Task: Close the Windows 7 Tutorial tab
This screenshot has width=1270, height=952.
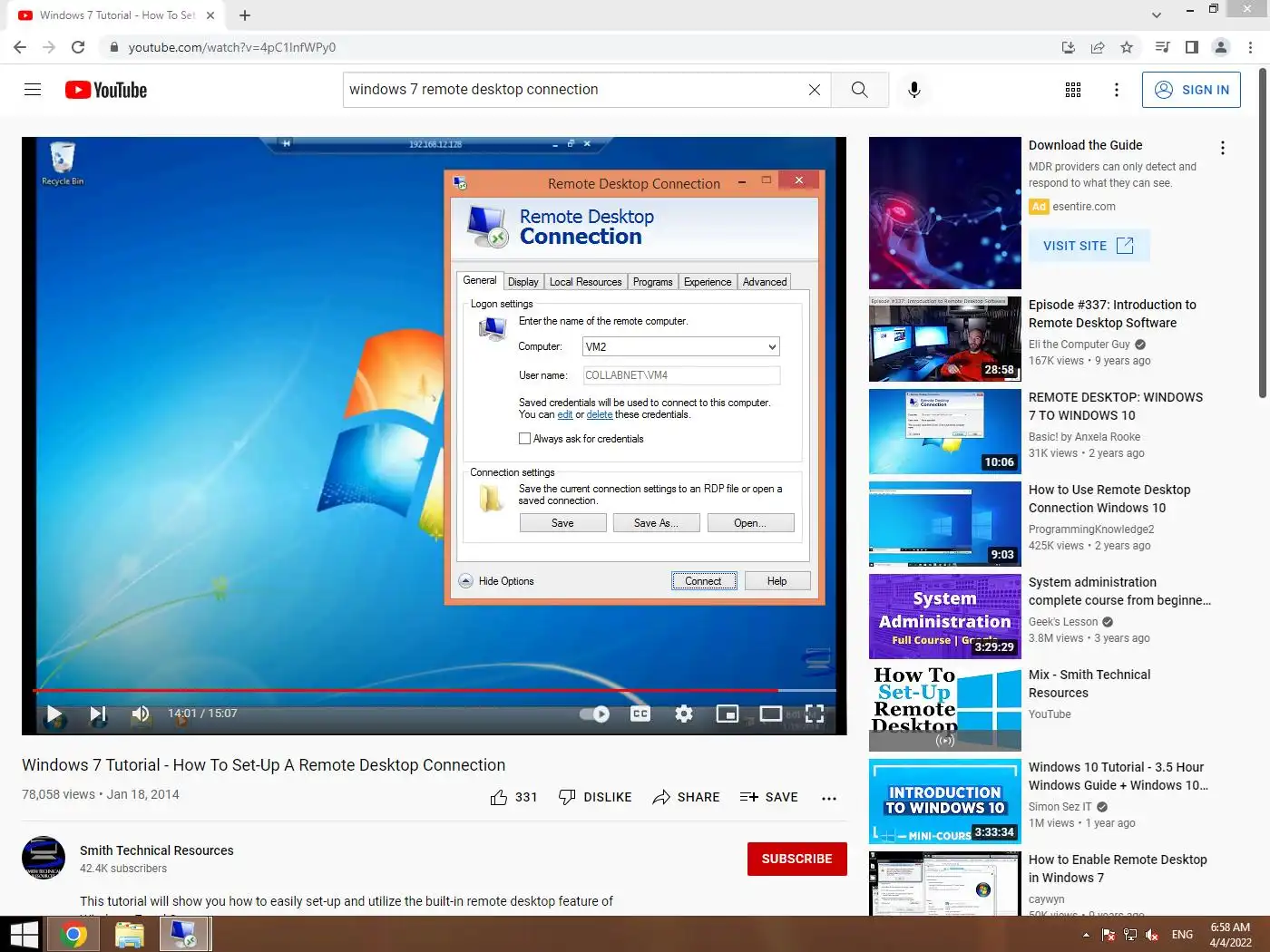Action: coord(210,15)
